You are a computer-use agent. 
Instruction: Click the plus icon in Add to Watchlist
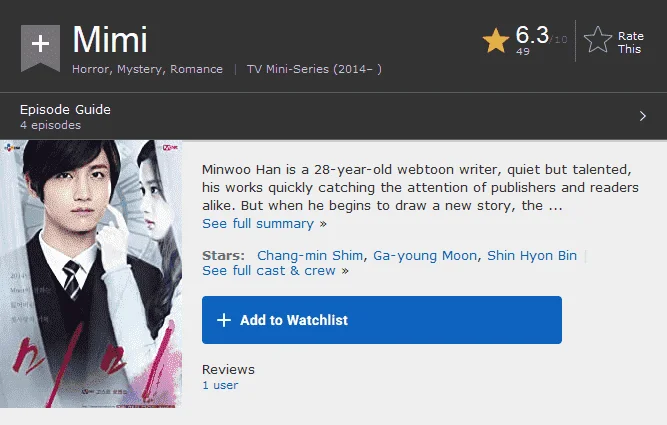224,320
